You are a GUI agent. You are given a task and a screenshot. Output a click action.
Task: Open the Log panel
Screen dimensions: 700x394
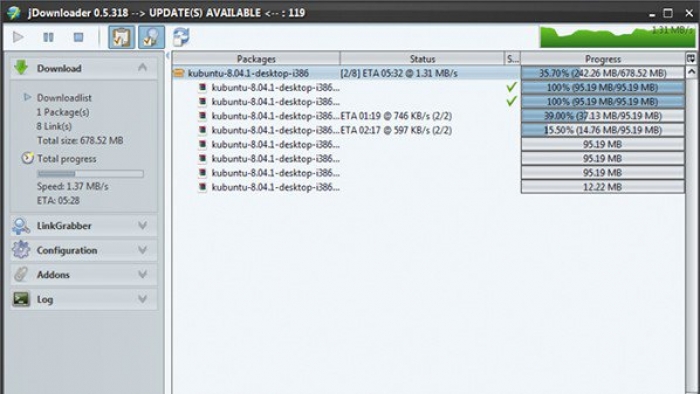tap(45, 299)
